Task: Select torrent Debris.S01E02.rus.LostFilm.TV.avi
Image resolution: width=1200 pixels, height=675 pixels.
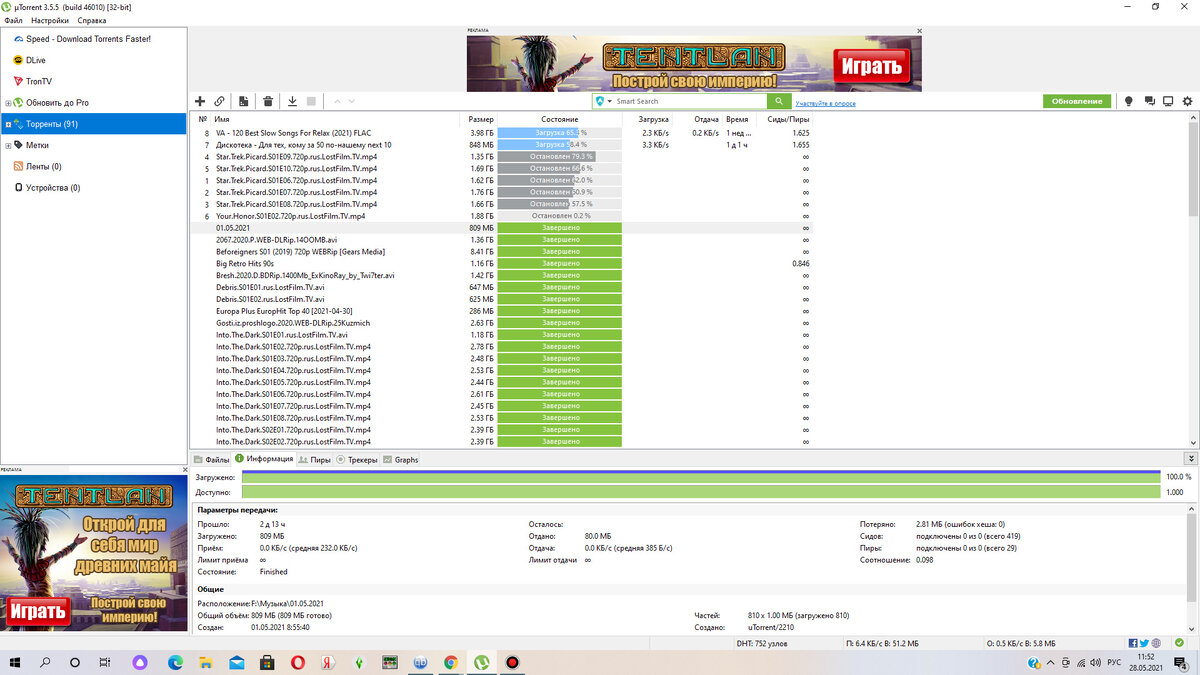Action: [x=270, y=299]
